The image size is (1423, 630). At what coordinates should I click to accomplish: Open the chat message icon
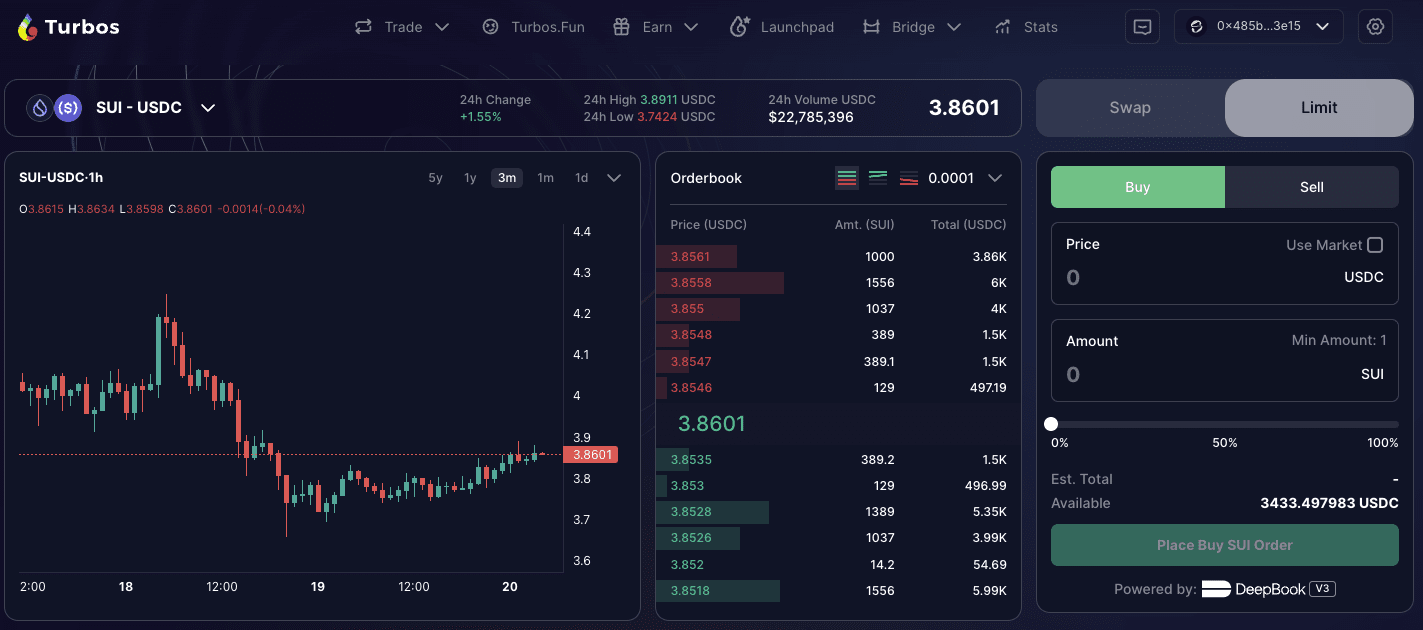1142,27
